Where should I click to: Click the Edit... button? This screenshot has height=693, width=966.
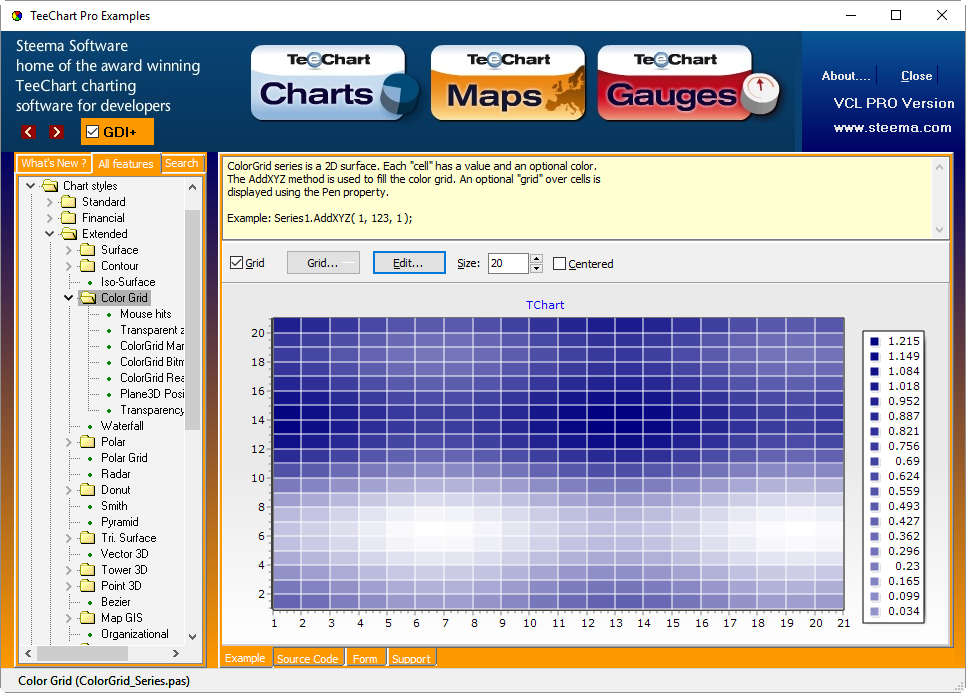click(408, 263)
